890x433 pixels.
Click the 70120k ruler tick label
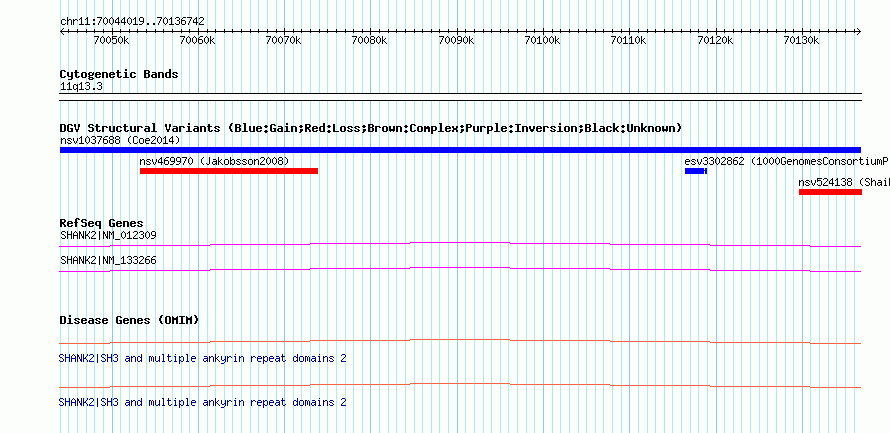(716, 40)
